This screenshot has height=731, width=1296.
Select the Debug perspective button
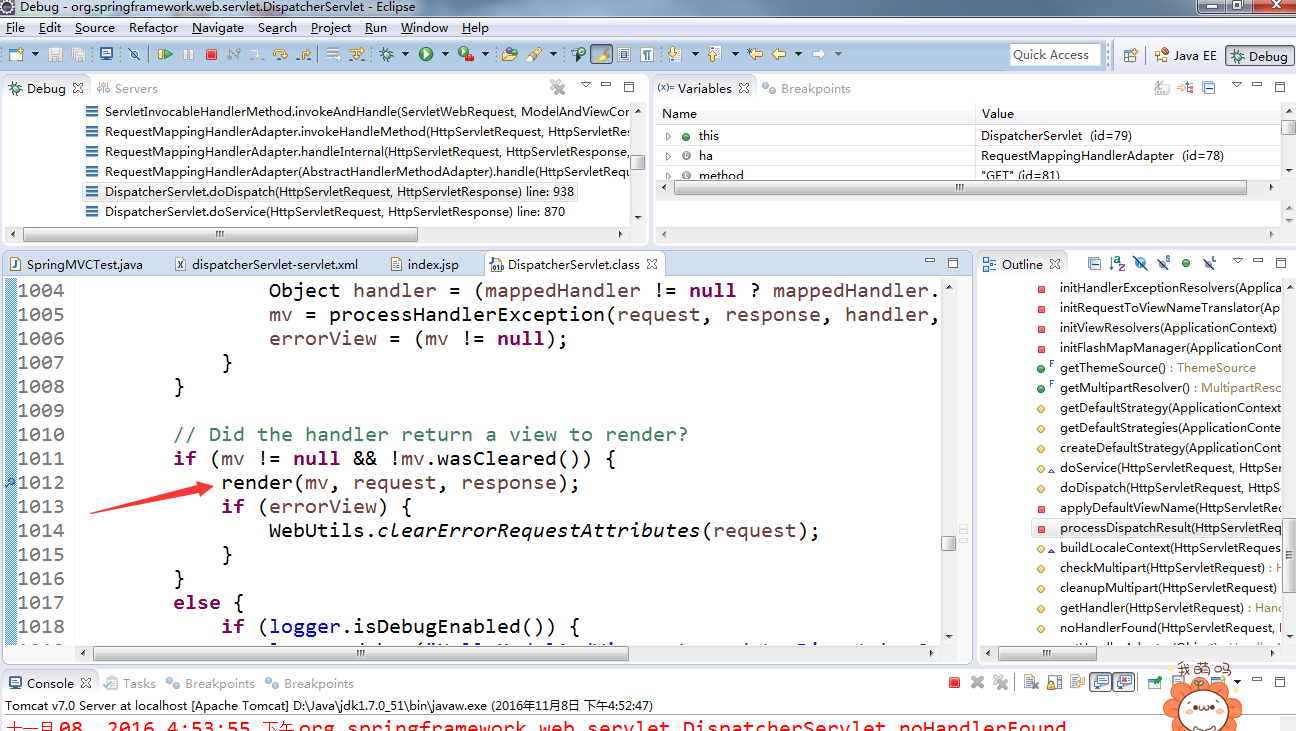[1260, 56]
